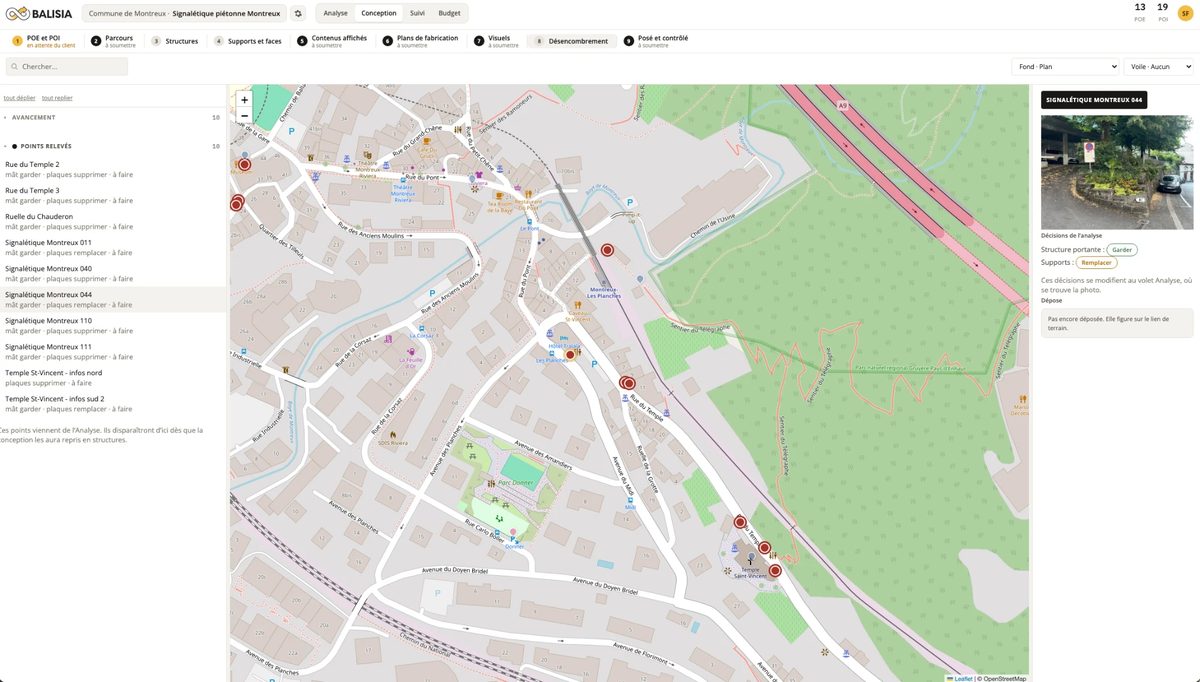
Task: Switch to the Conception tab
Action: coord(379,13)
